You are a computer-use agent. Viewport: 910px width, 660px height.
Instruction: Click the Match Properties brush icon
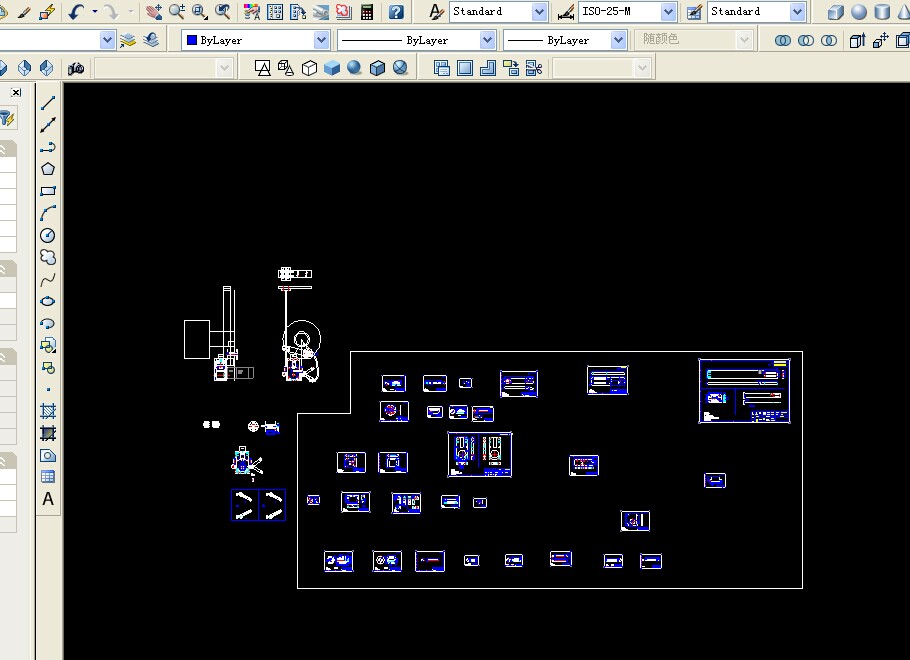[x=24, y=12]
